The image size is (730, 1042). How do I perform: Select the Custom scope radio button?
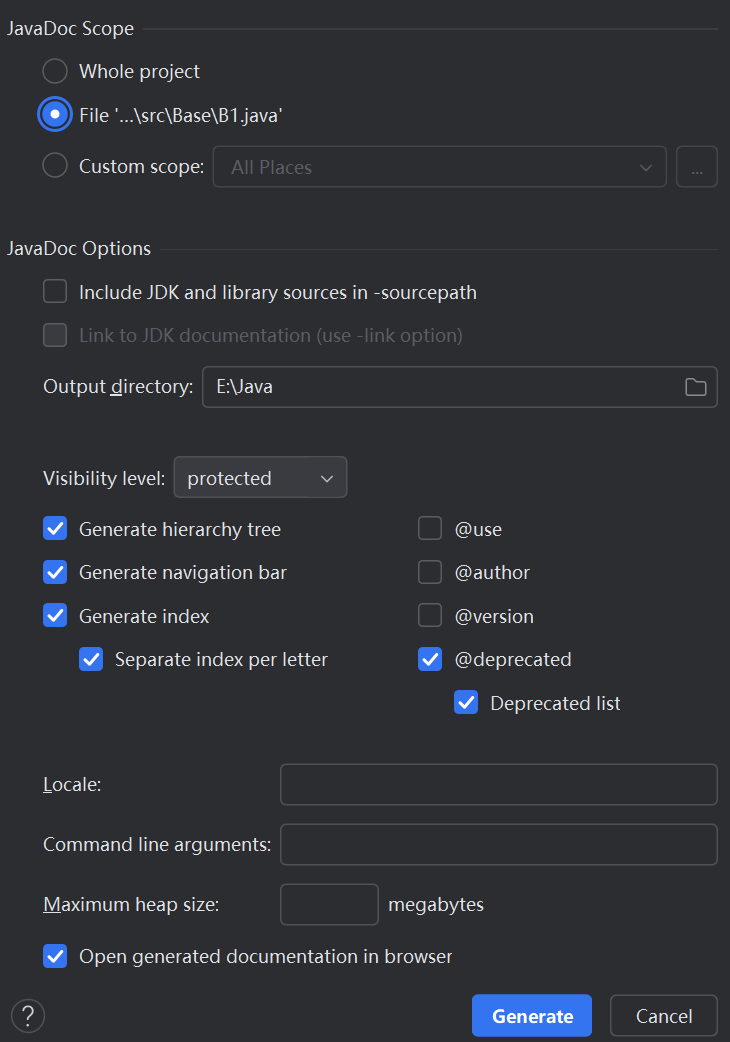coord(55,166)
